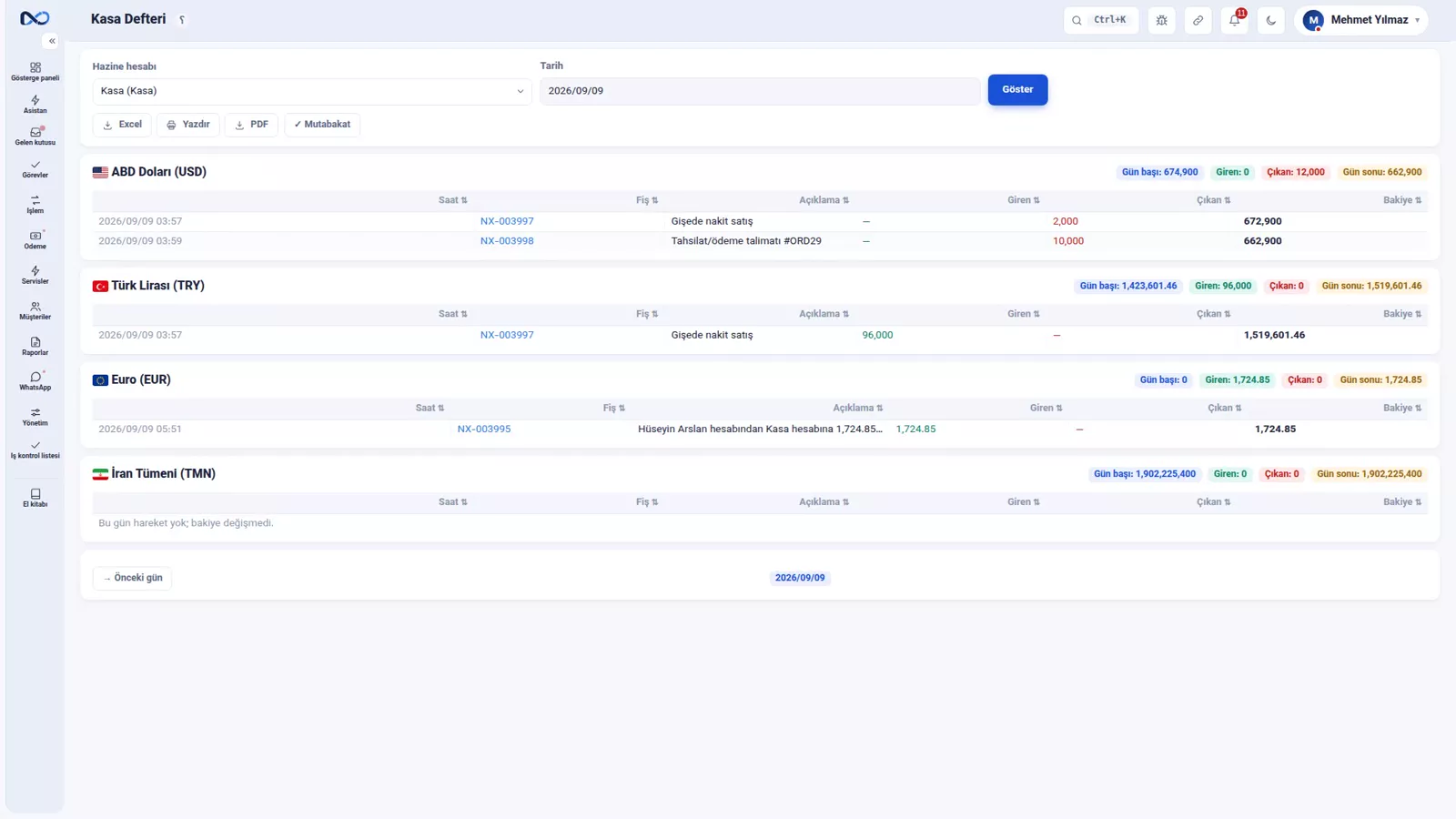This screenshot has width=1456, height=819.
Task: Open the Hazine hesabı dropdown
Action: point(312,91)
